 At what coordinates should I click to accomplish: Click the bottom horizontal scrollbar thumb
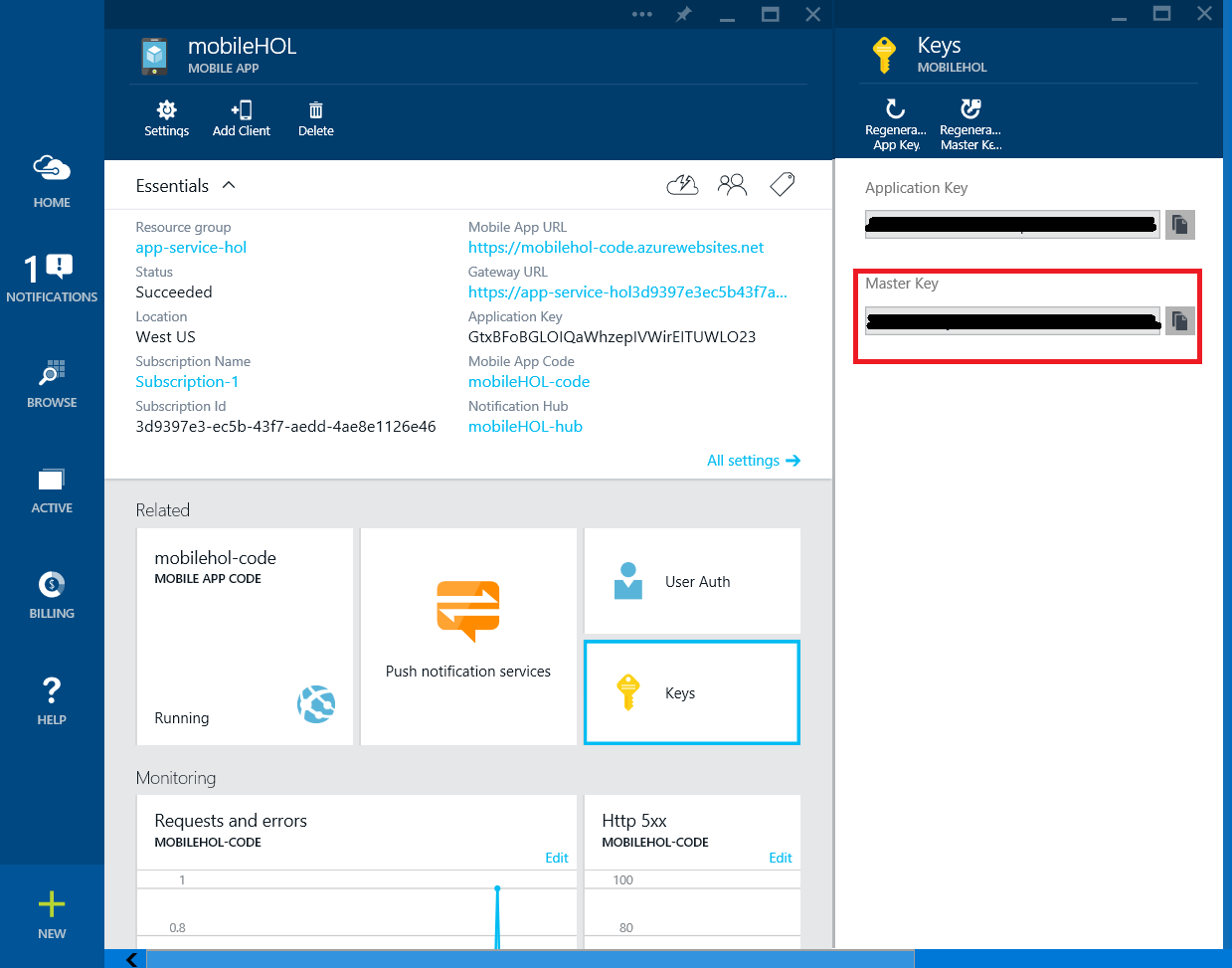coord(530,960)
